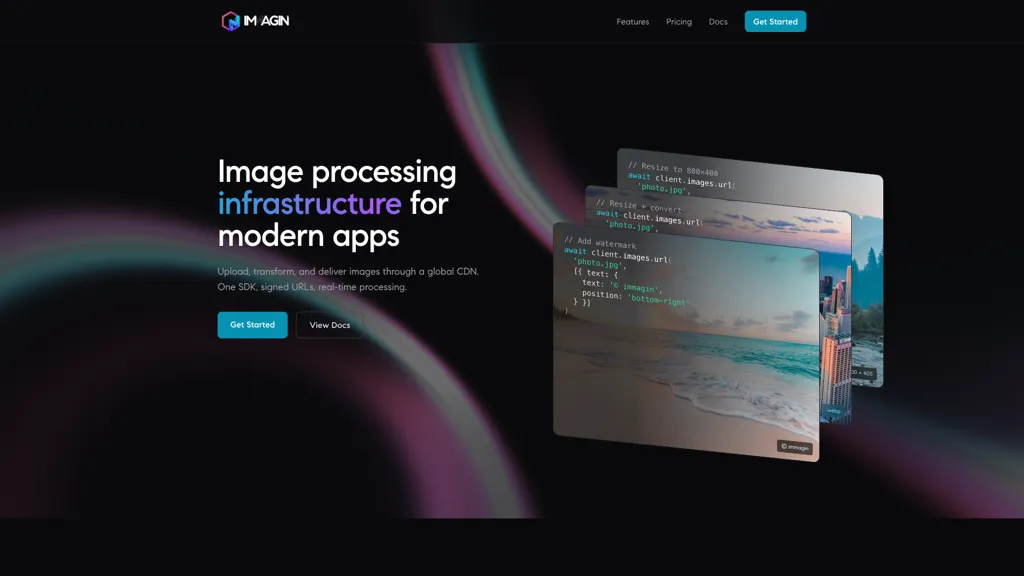Click the "position: 'bottom-right'" code line

click(635, 298)
